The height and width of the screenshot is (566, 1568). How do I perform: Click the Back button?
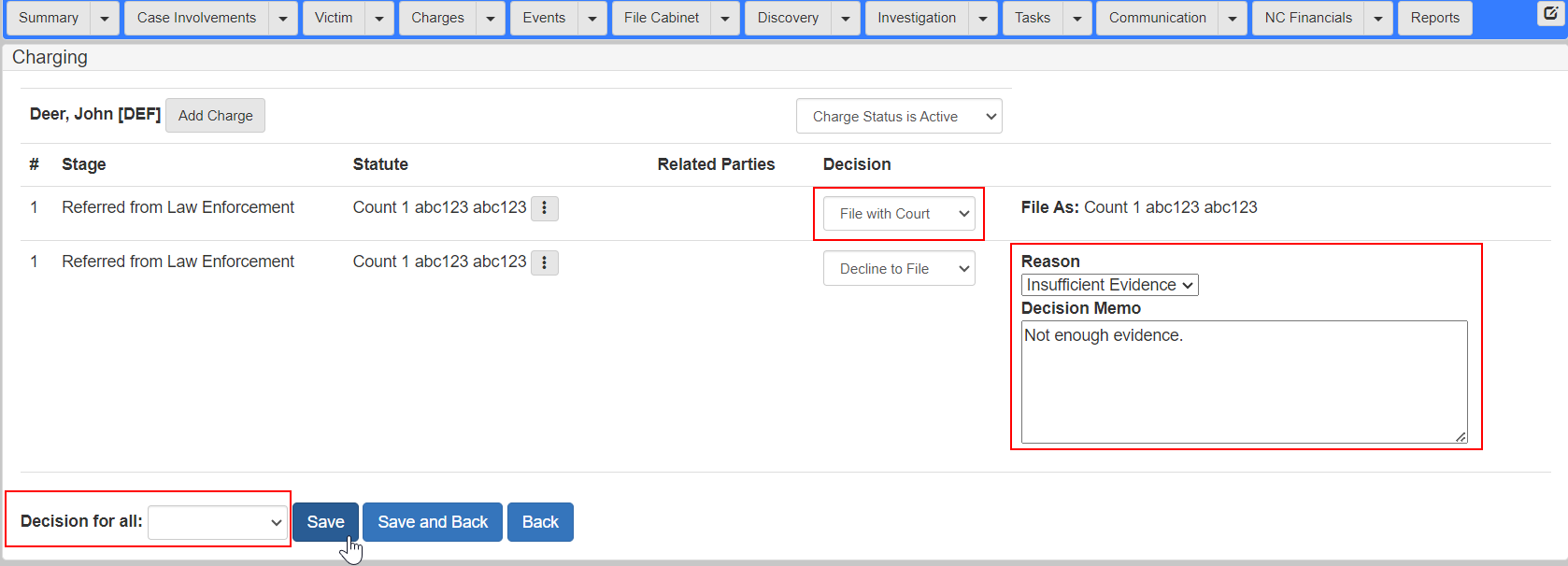tap(540, 522)
